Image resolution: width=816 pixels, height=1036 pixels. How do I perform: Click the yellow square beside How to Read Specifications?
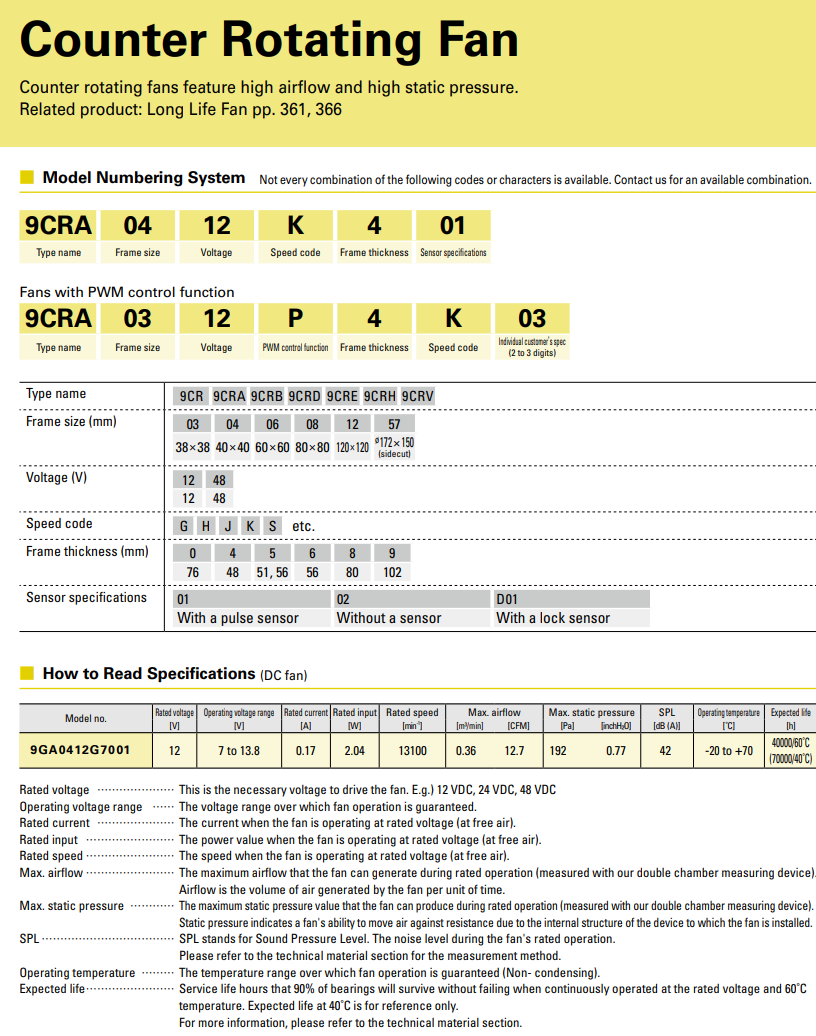pos(27,674)
